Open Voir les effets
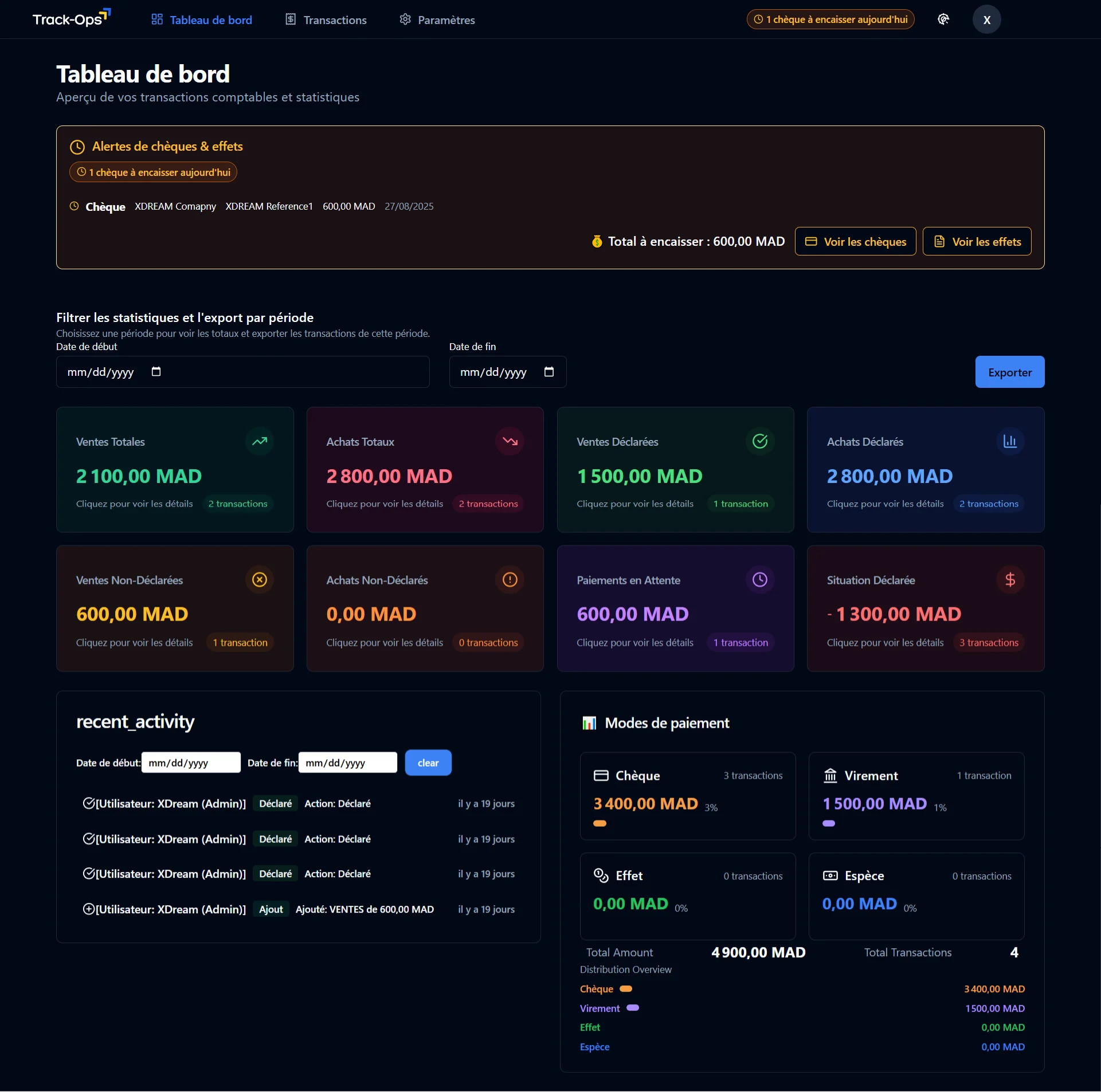 pos(977,241)
